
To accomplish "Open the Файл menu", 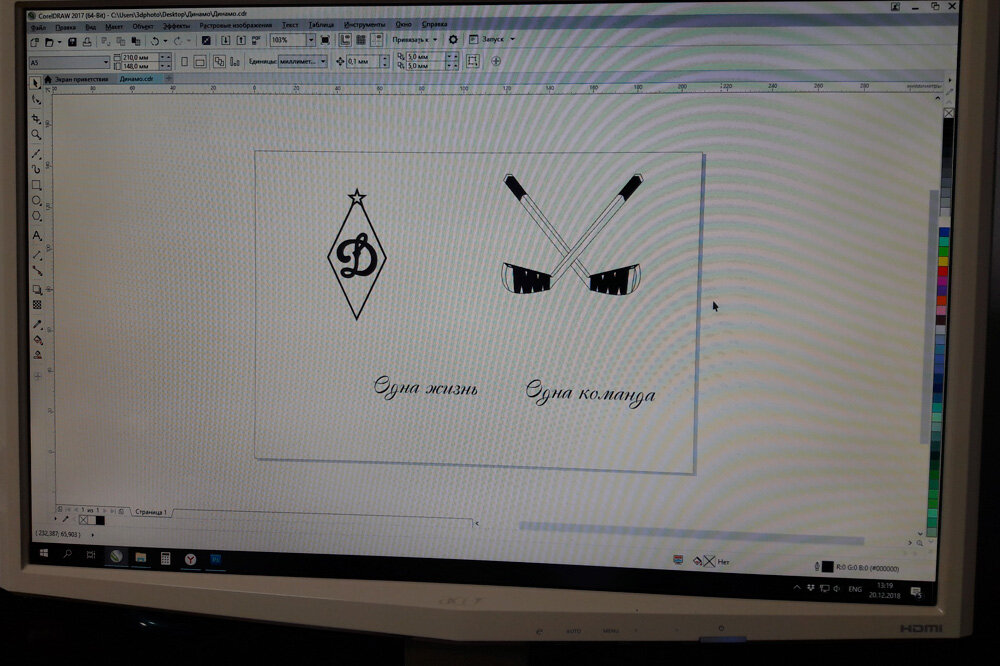I will pyautogui.click(x=38, y=27).
